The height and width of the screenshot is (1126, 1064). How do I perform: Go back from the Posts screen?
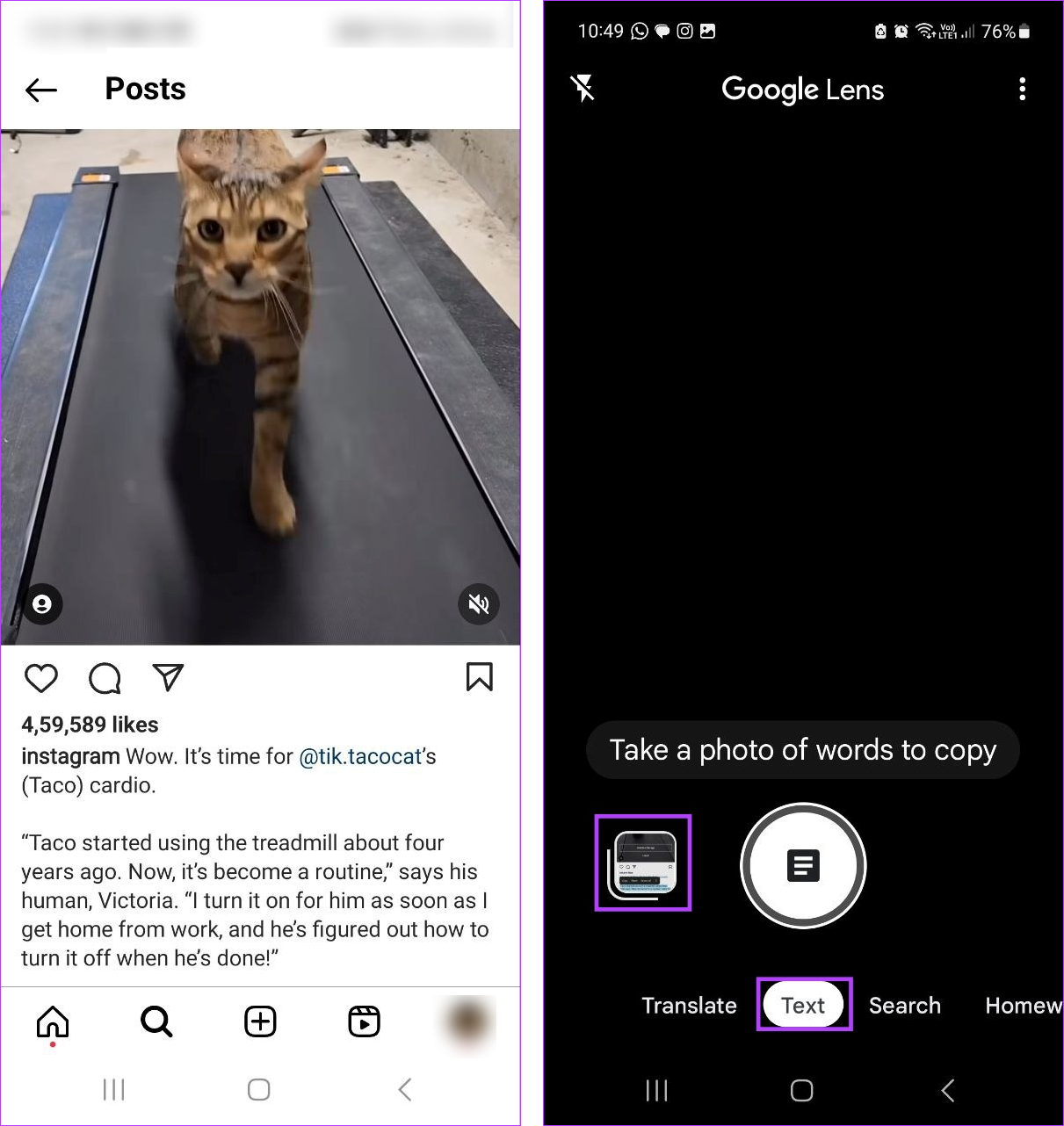(41, 90)
